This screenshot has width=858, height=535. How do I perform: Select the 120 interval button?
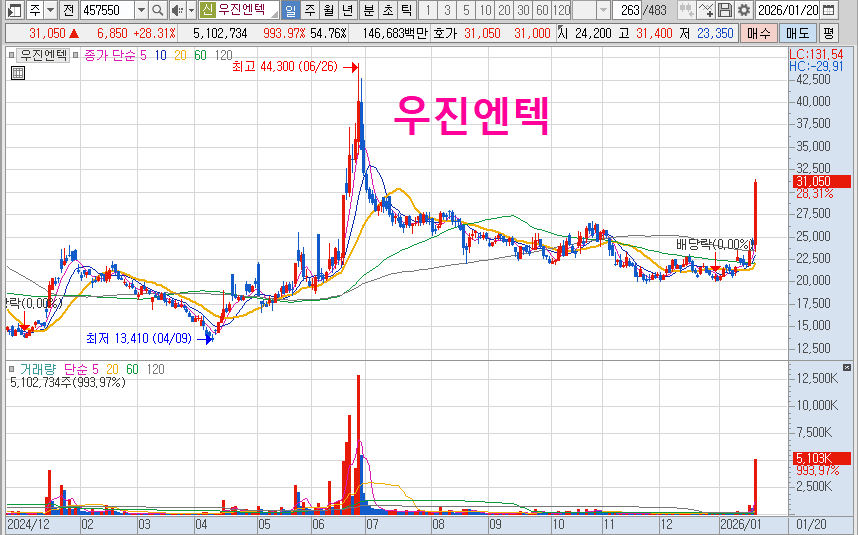pyautogui.click(x=561, y=10)
